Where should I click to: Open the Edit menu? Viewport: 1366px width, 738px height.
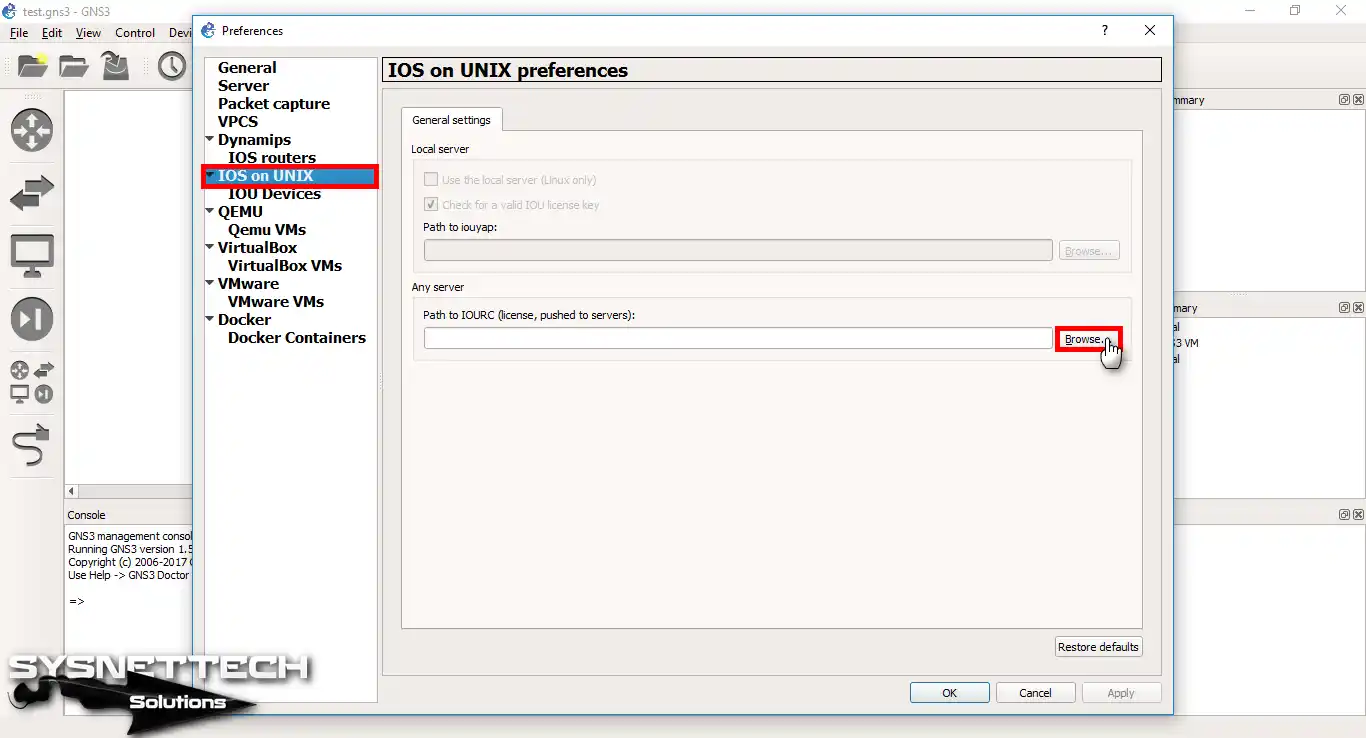(52, 33)
